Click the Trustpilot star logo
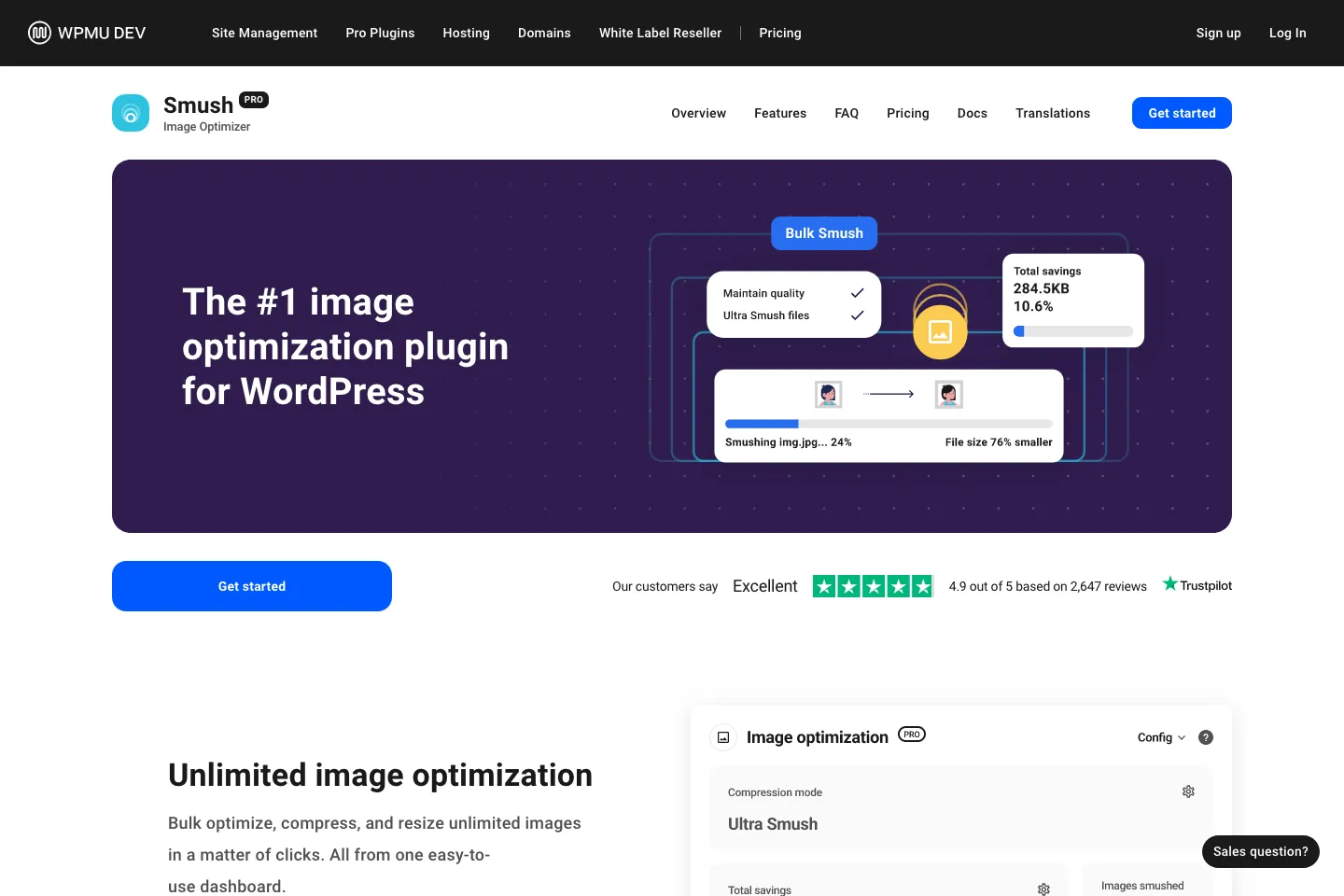 [1169, 584]
